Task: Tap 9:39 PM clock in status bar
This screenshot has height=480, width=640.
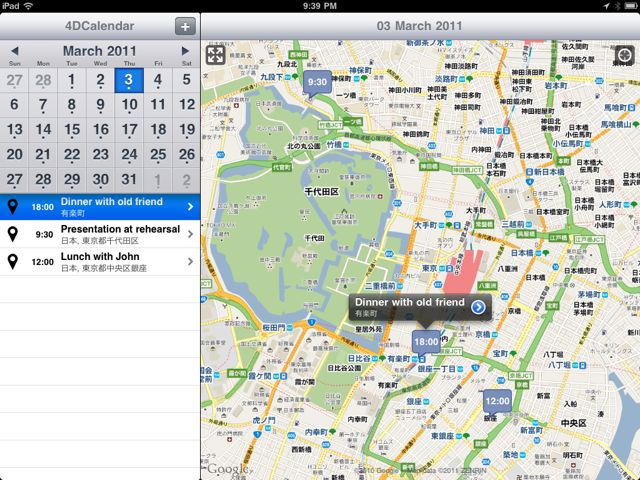Action: point(320,6)
